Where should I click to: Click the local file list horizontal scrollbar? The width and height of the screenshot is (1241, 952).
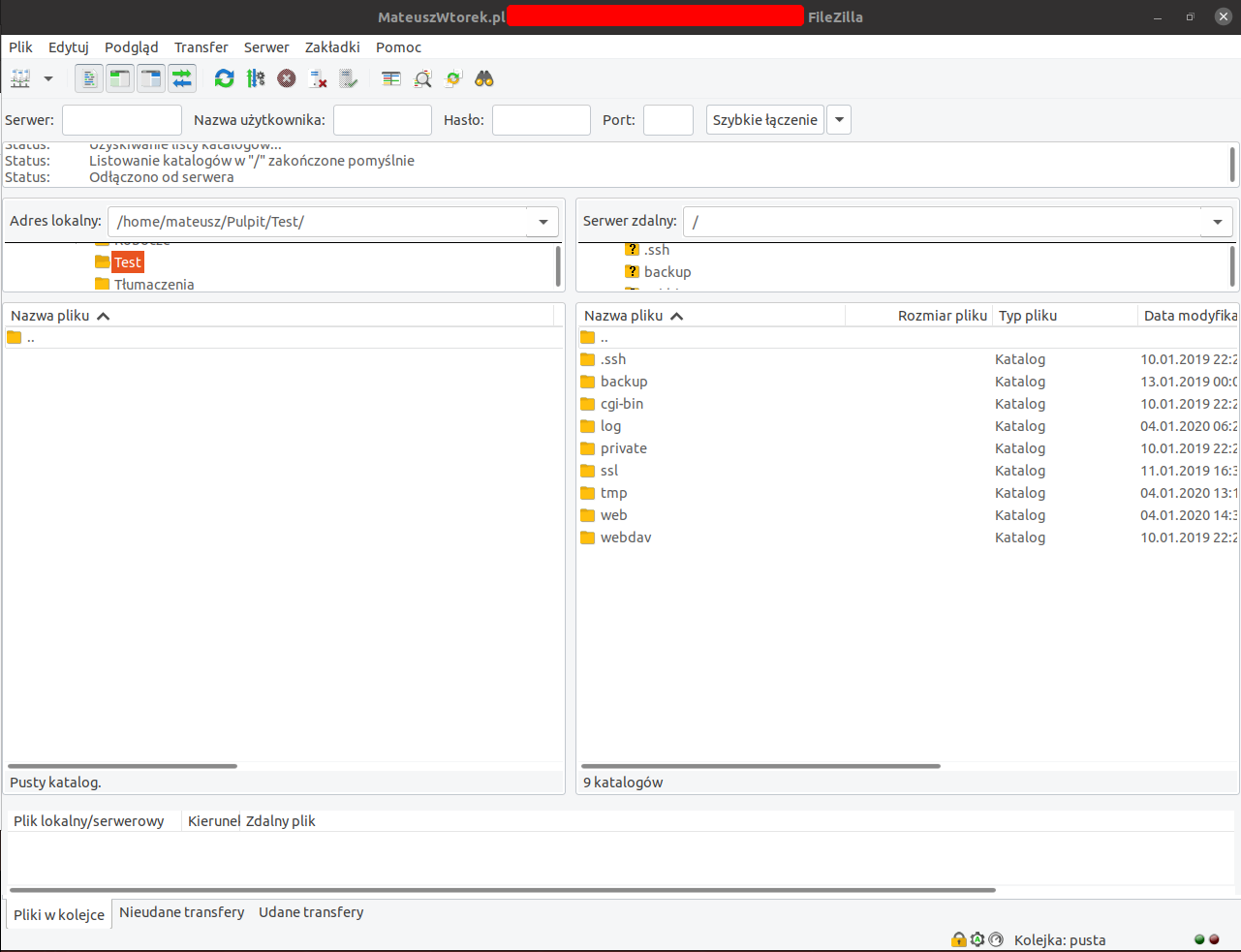click(x=122, y=766)
